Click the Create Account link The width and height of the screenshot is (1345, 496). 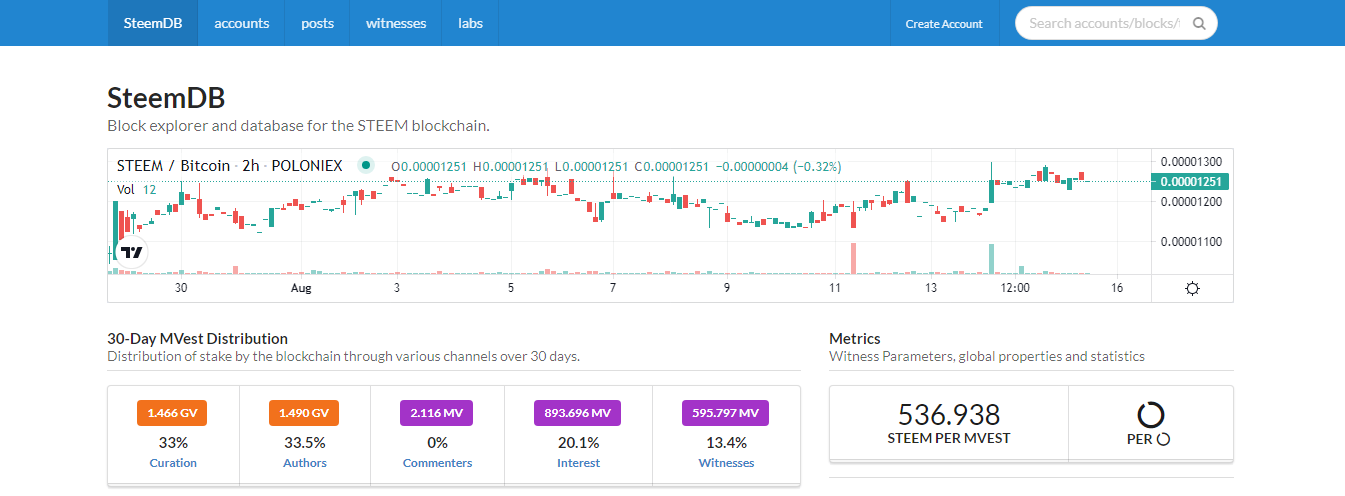(x=944, y=23)
